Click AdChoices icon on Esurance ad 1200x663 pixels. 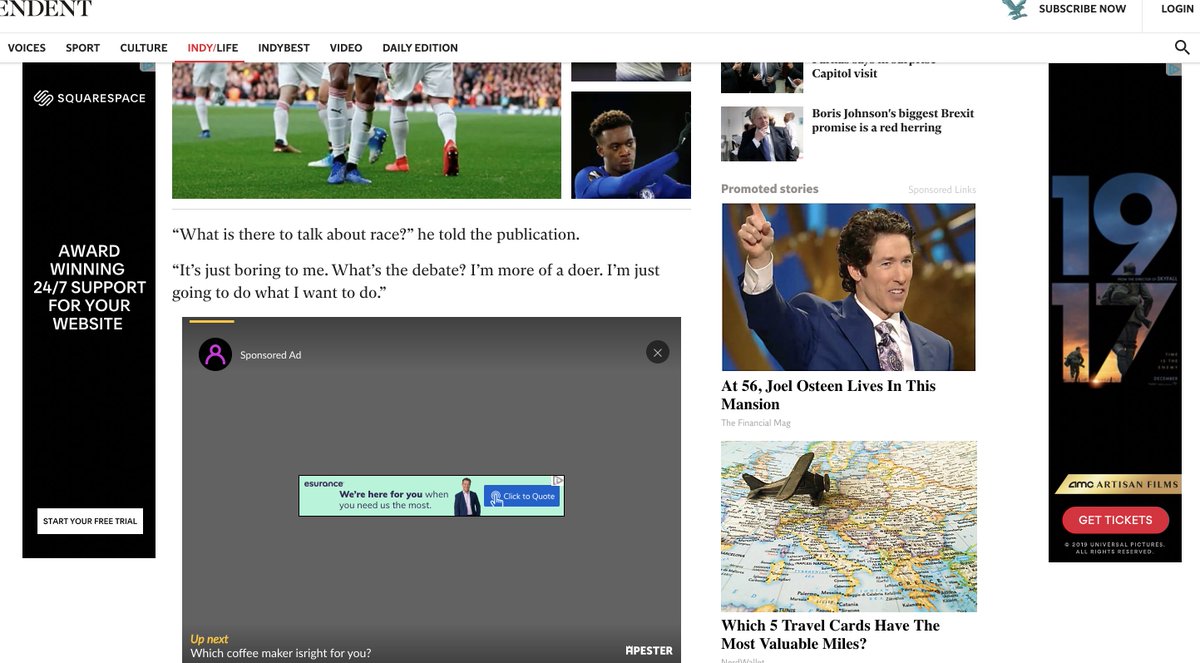(558, 481)
